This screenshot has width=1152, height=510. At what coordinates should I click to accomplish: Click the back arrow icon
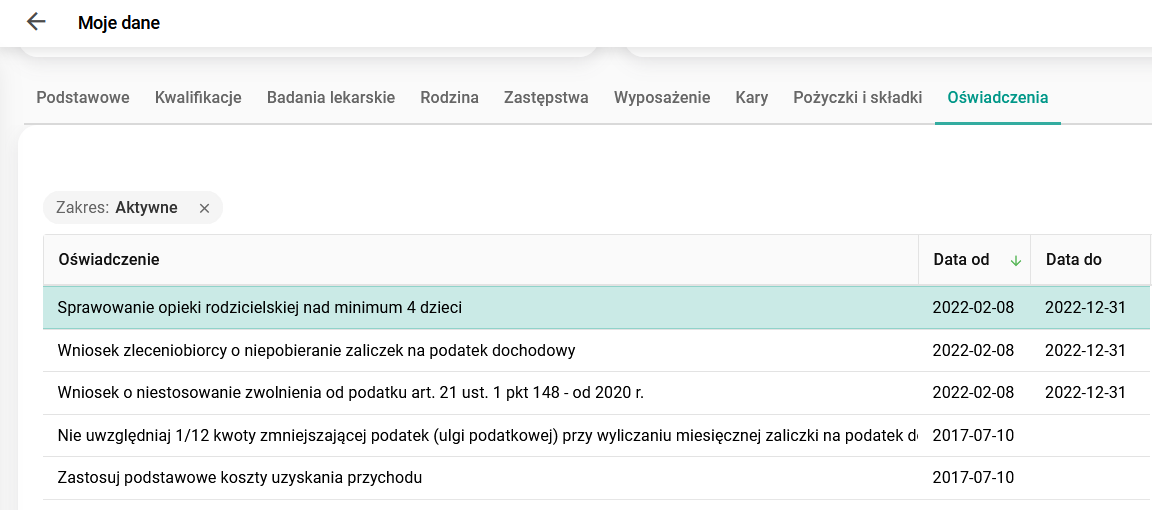point(36,22)
